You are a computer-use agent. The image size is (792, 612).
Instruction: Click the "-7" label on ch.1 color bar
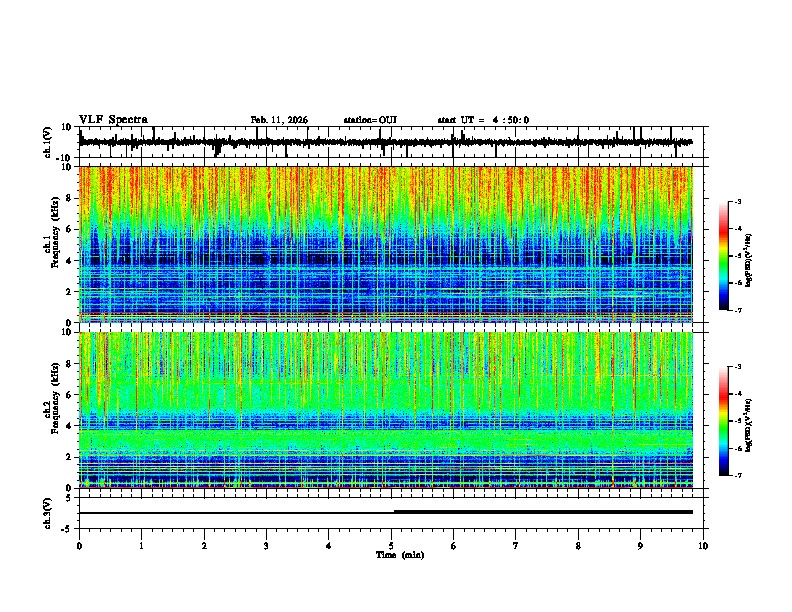[x=738, y=310]
